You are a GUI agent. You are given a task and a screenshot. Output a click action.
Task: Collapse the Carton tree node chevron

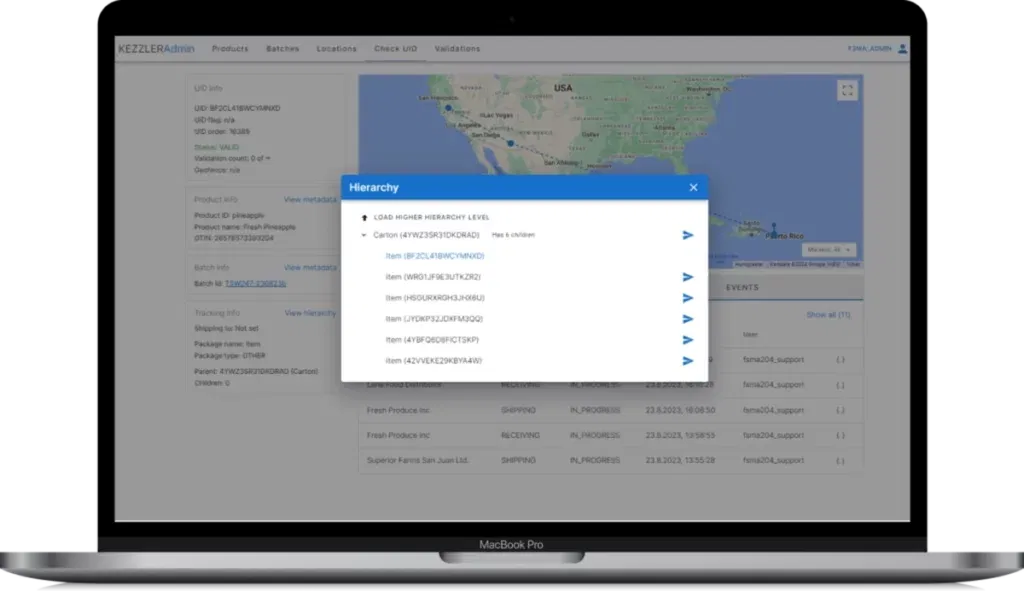[363, 235]
